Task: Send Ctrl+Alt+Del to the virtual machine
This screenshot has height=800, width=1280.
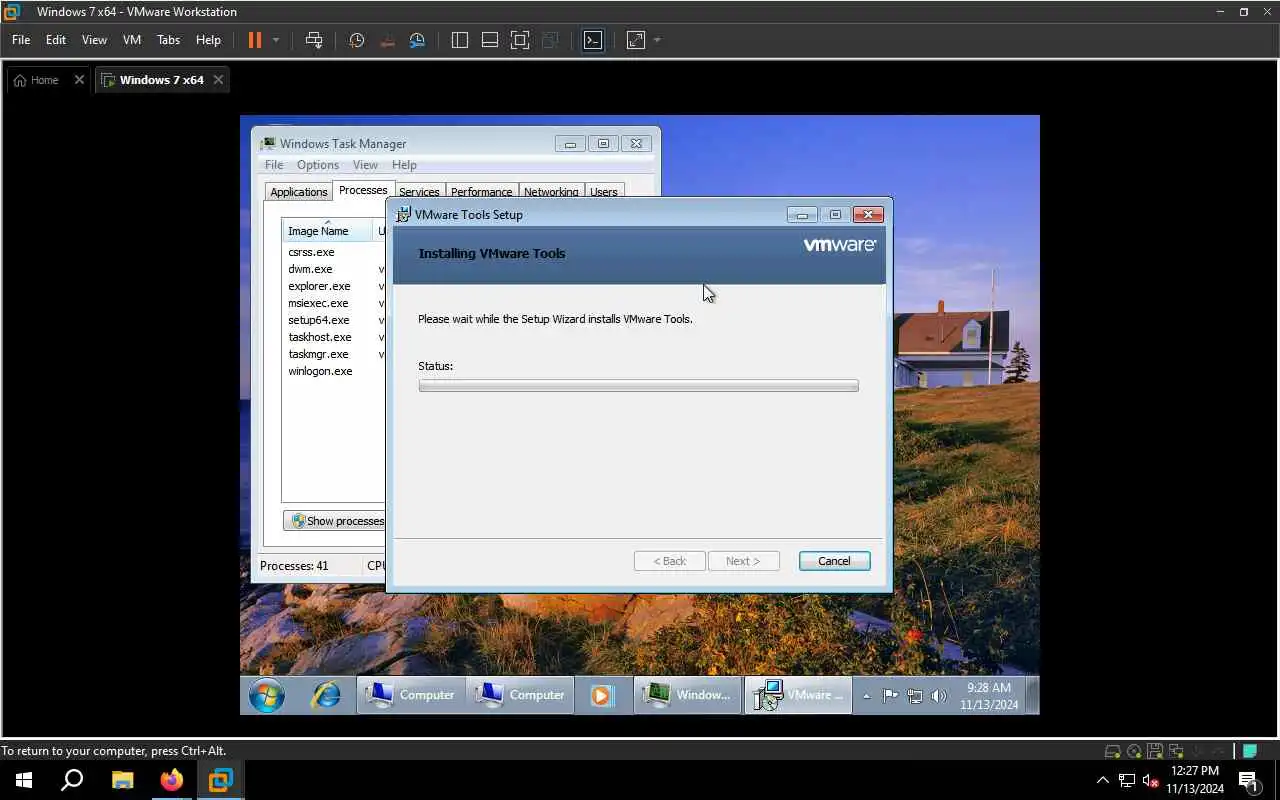Action: (314, 40)
